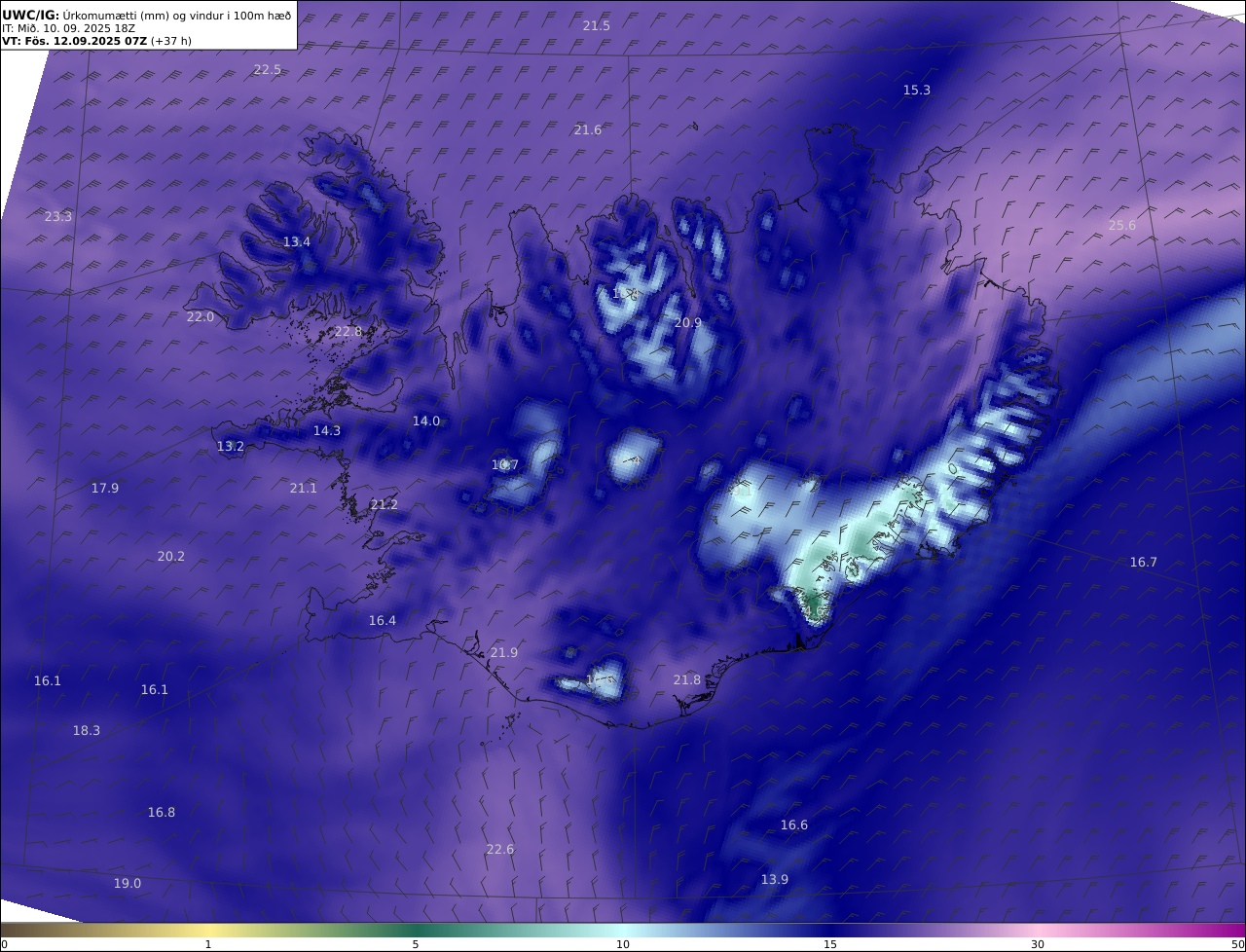This screenshot has height=952, width=1246.
Task: Click the colorbar tick label 30
Action: point(1038,944)
